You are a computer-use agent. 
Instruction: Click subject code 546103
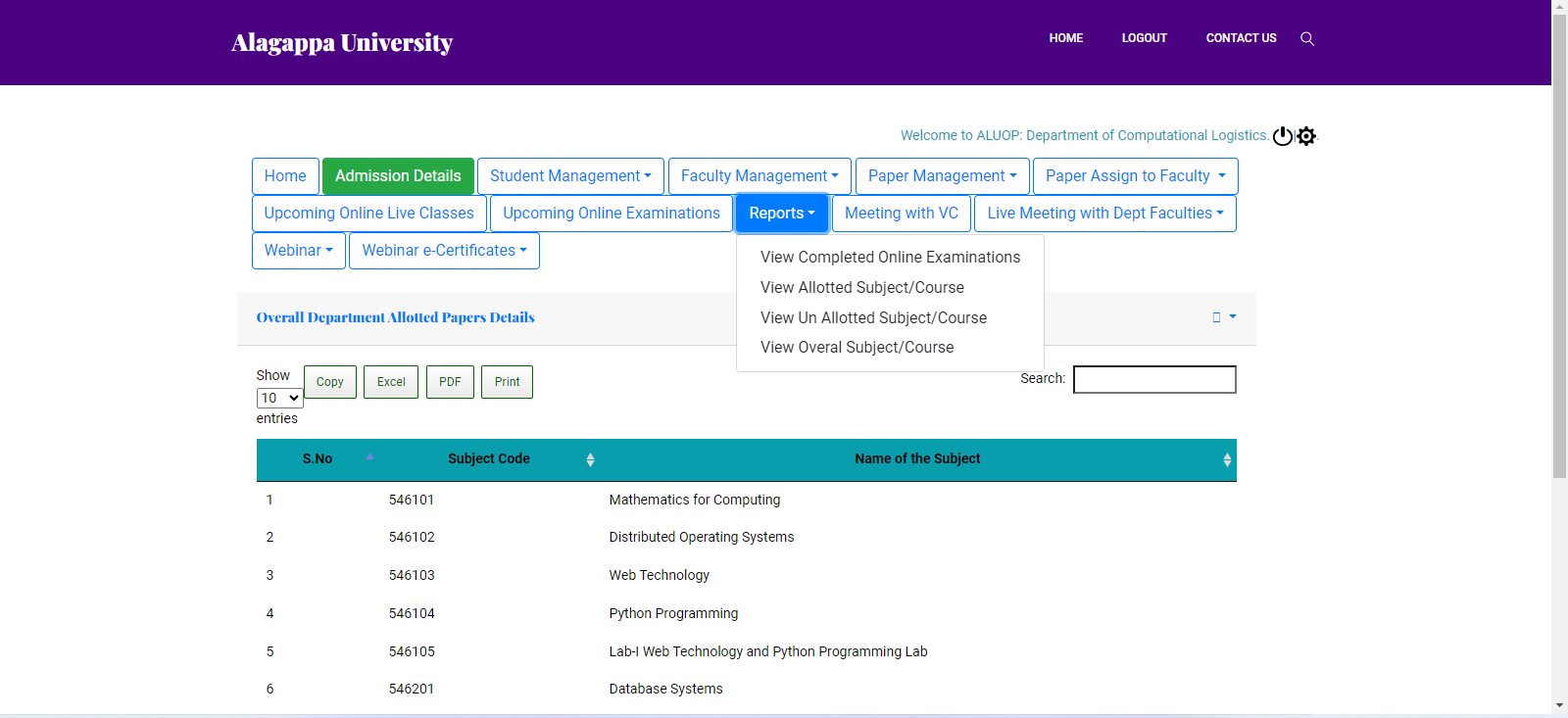coord(412,575)
